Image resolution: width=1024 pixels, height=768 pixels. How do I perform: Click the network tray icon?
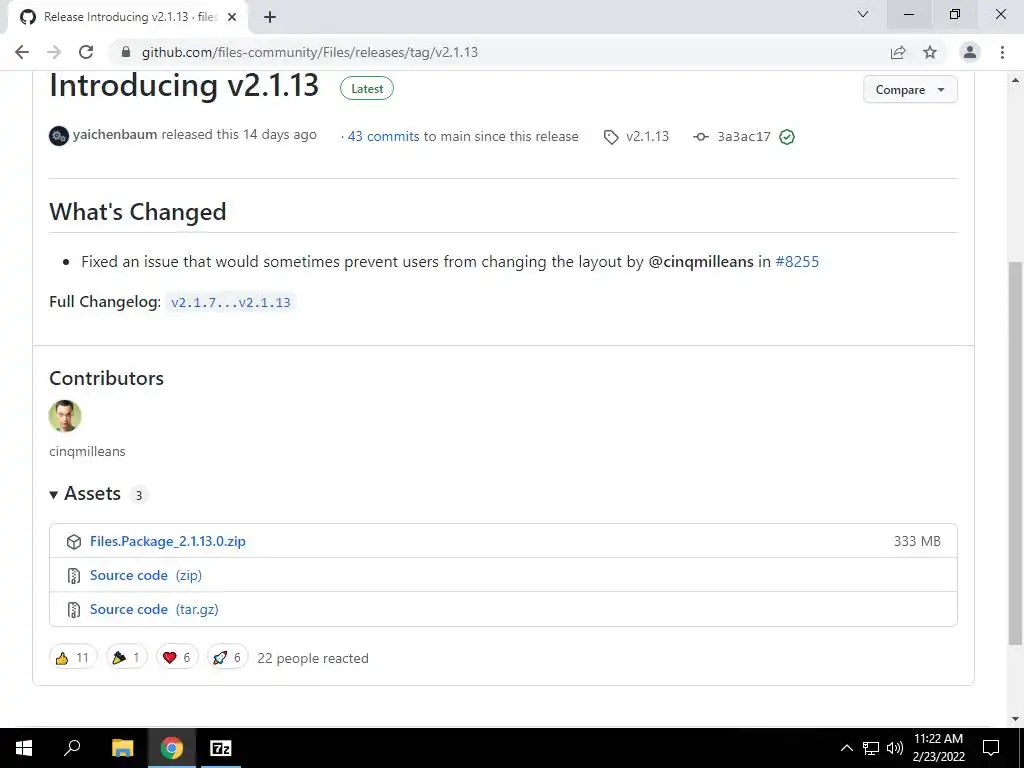[x=871, y=748]
